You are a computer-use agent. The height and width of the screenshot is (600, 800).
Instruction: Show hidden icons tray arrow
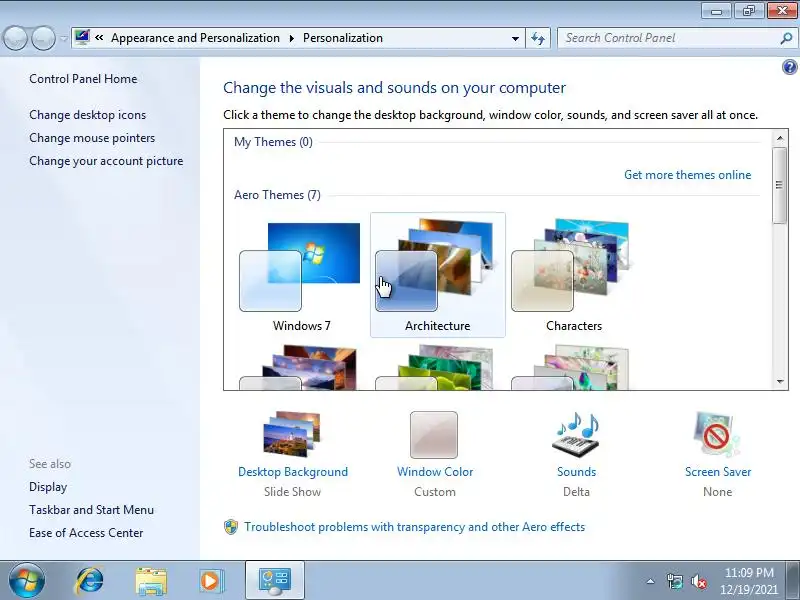point(651,581)
